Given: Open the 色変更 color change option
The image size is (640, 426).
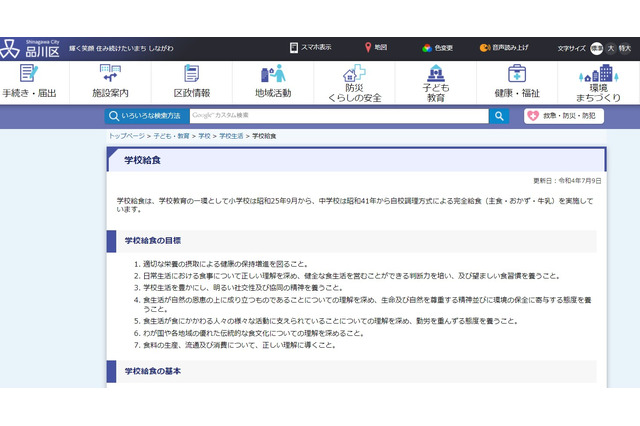Looking at the screenshot, I should coord(438,48).
